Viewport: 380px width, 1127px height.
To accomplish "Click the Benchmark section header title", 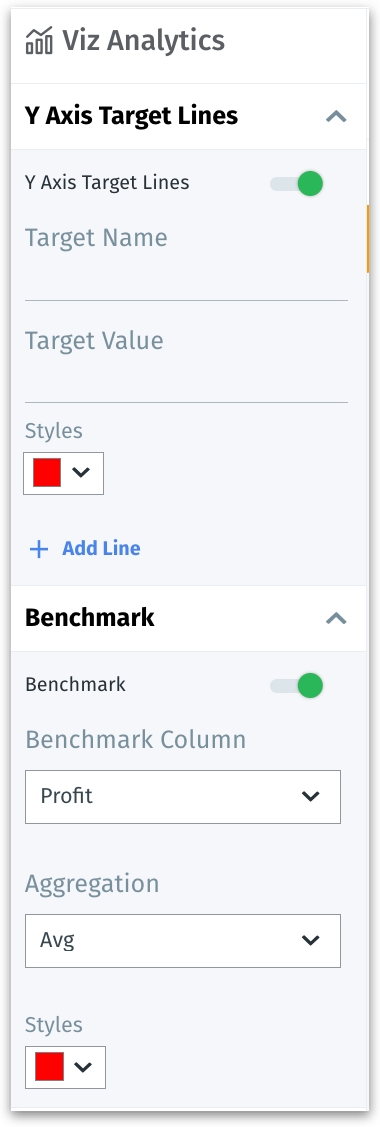I will 90,617.
